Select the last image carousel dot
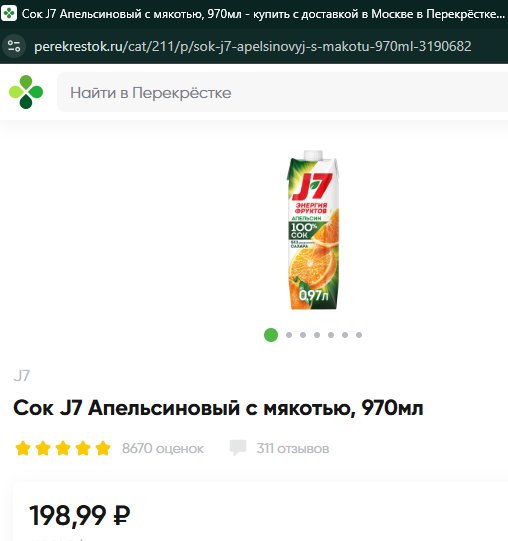508x541 pixels. 359,335
